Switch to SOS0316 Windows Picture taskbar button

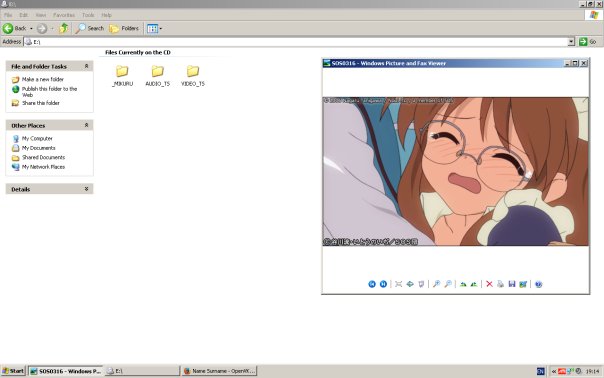[66, 371]
